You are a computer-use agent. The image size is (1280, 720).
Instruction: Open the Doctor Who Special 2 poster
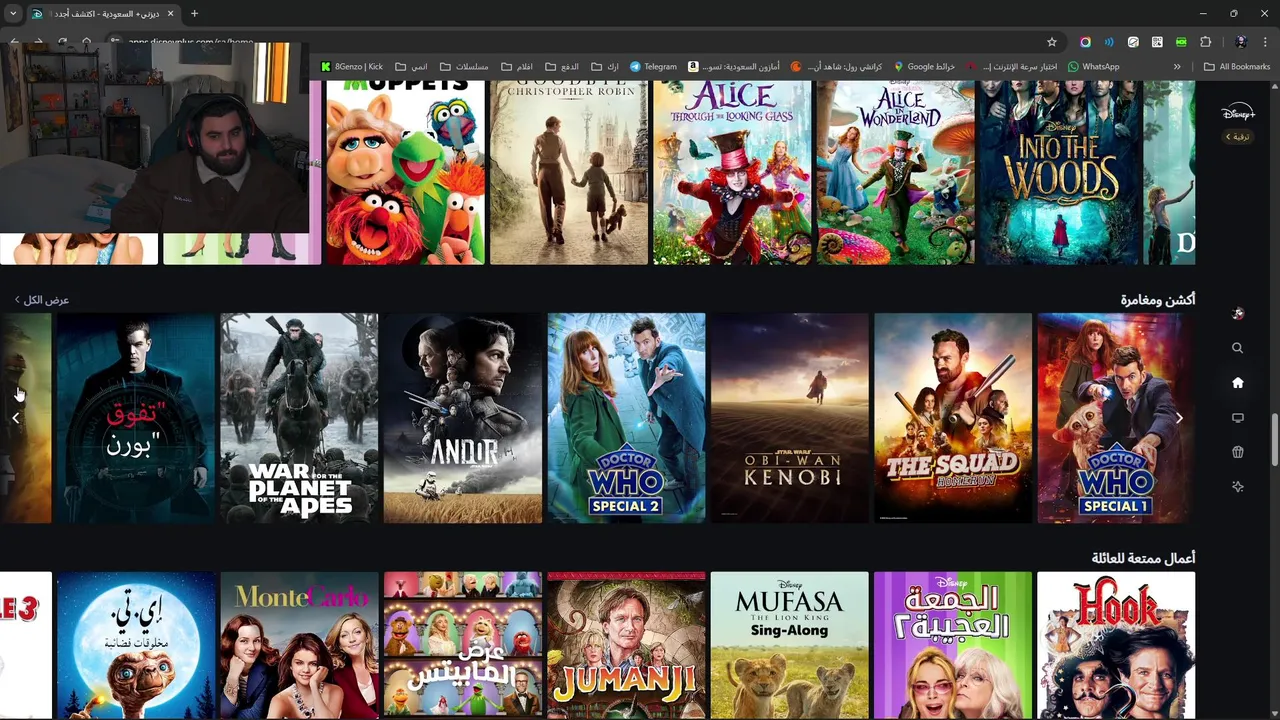click(626, 418)
